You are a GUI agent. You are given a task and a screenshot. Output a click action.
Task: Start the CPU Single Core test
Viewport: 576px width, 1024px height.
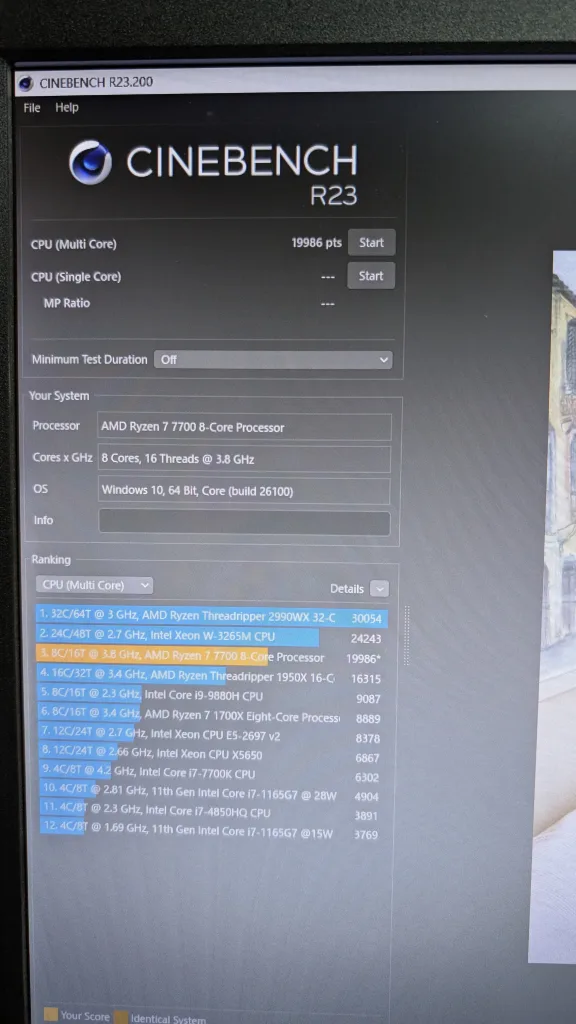point(371,276)
